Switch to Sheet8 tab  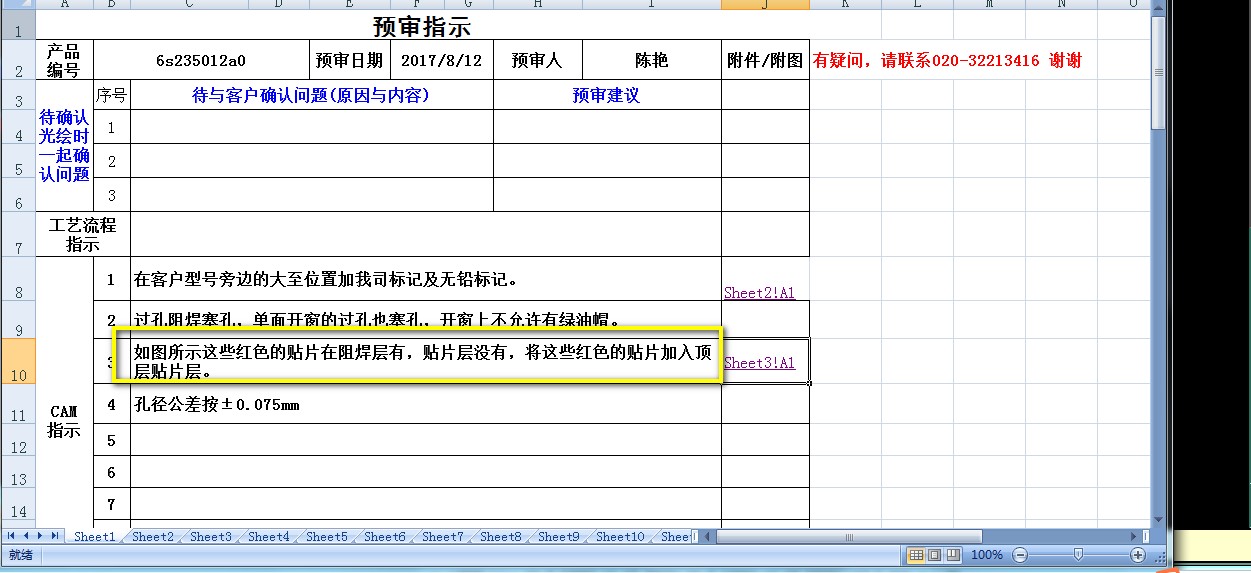coord(501,537)
